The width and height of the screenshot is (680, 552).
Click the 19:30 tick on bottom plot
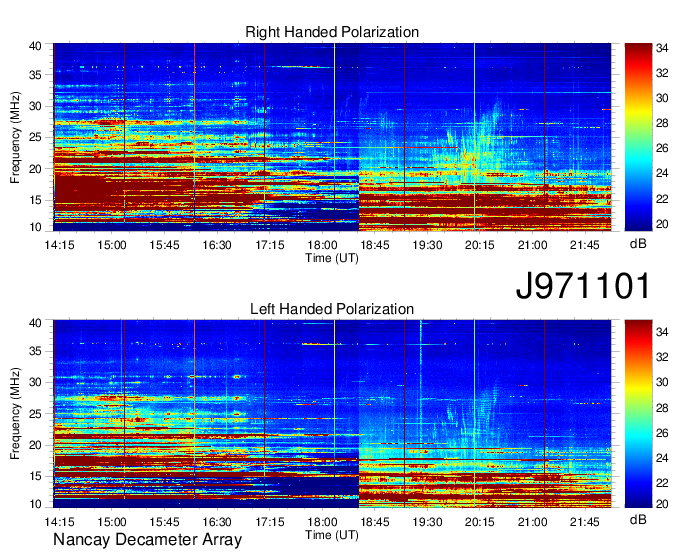[427, 522]
